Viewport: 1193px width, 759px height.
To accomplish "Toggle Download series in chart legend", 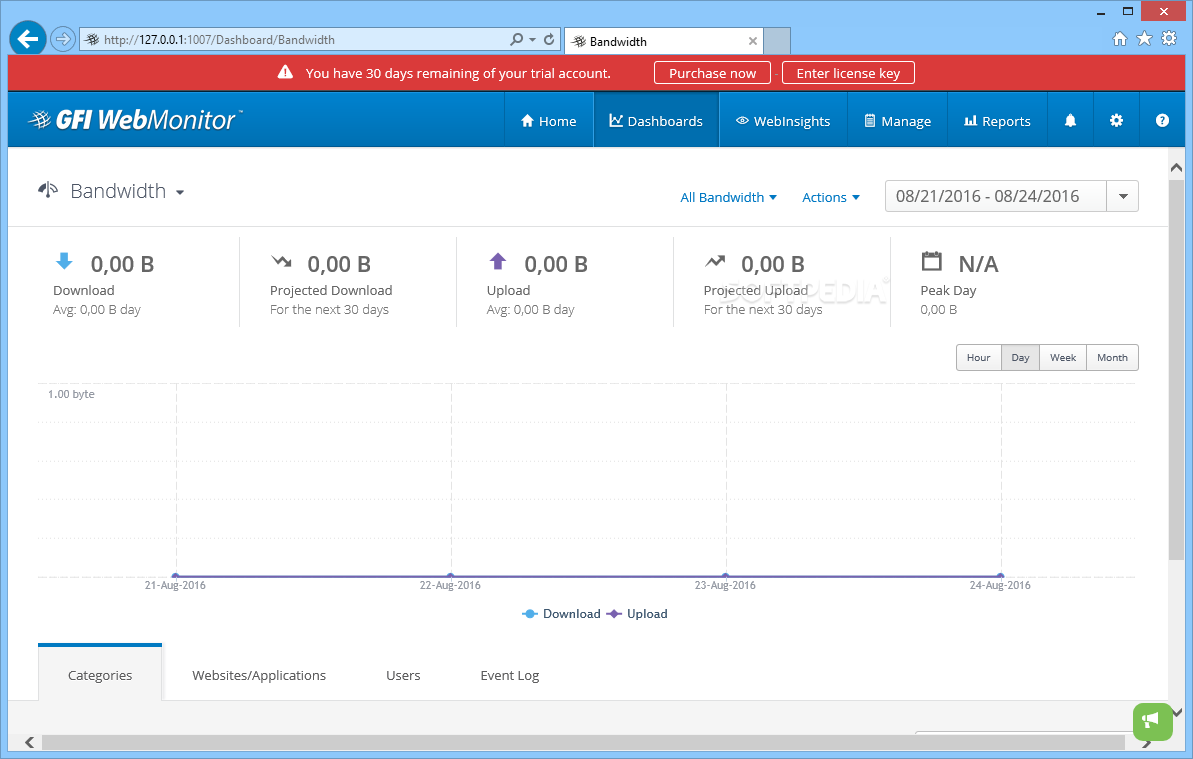I will pos(562,614).
